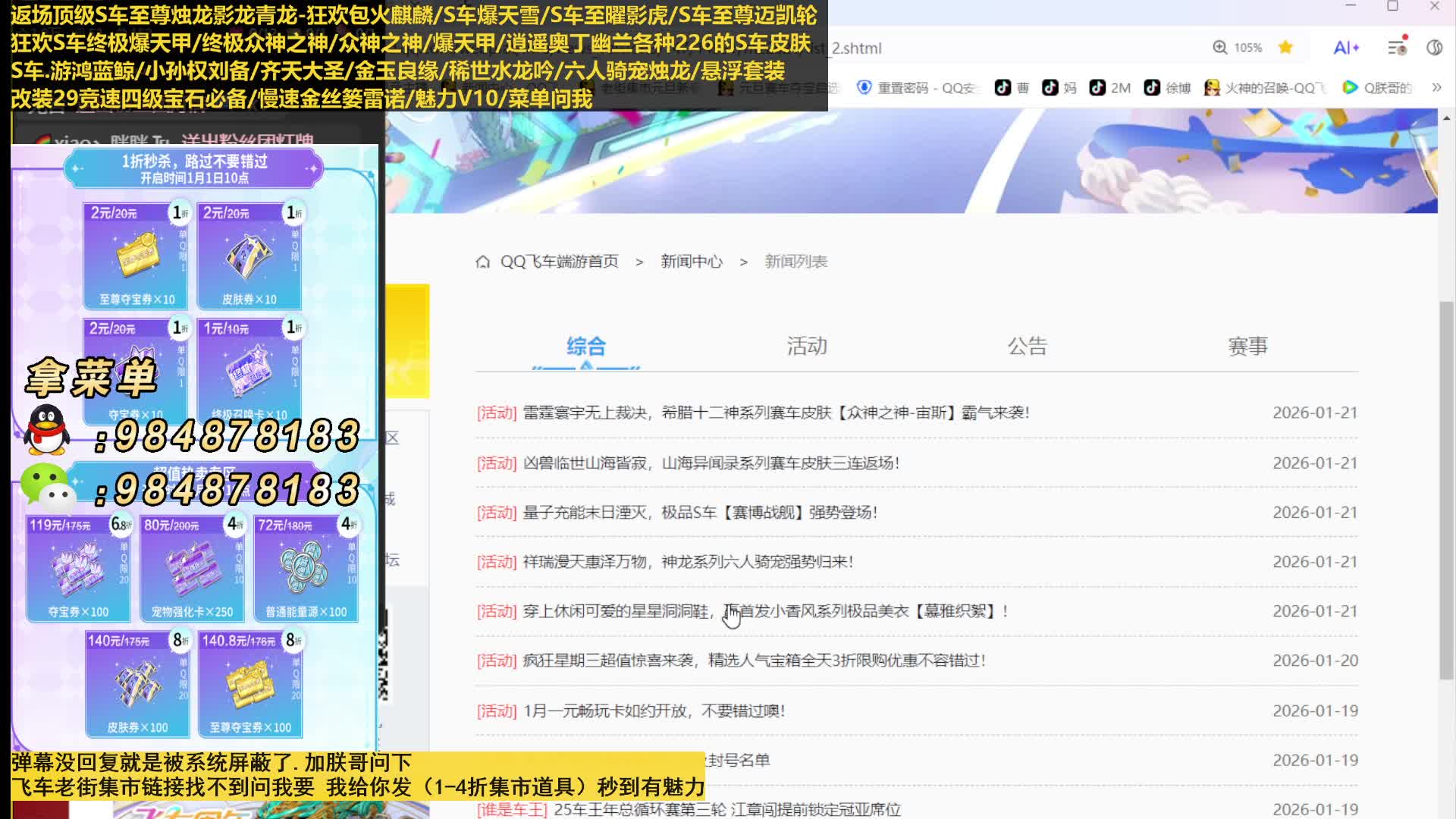Open the 2M TikTok bookmark
The image size is (1456, 819).
tap(1110, 88)
